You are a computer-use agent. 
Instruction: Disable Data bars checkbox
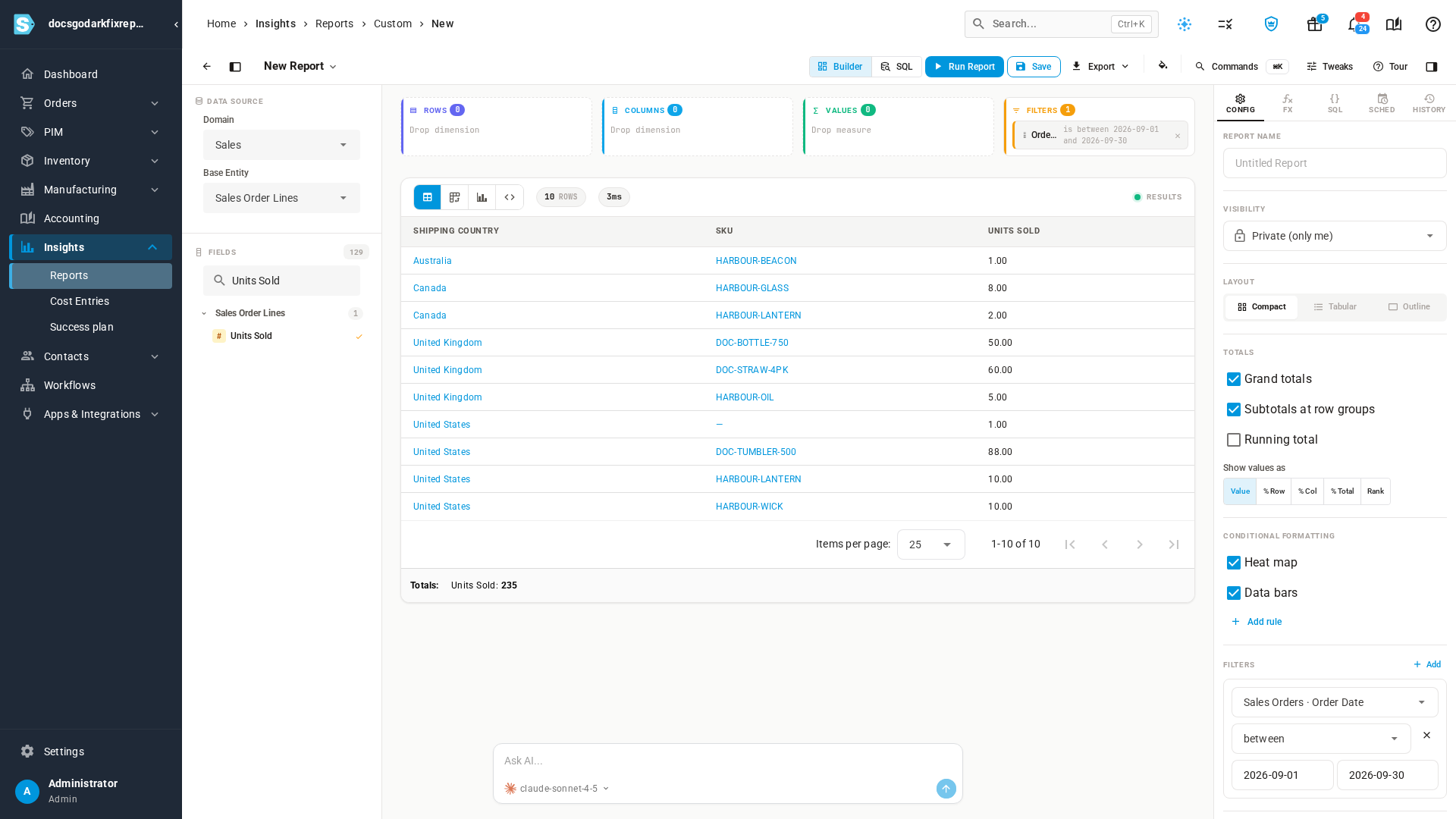pos(1234,593)
